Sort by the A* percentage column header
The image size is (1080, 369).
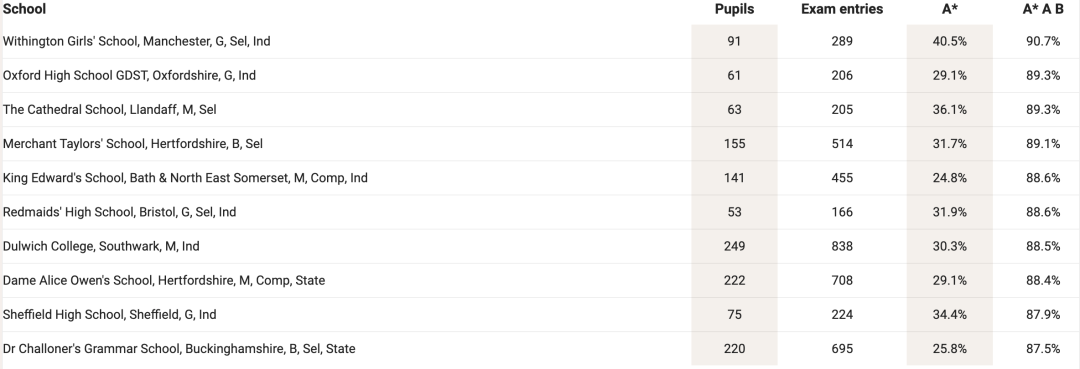950,9
